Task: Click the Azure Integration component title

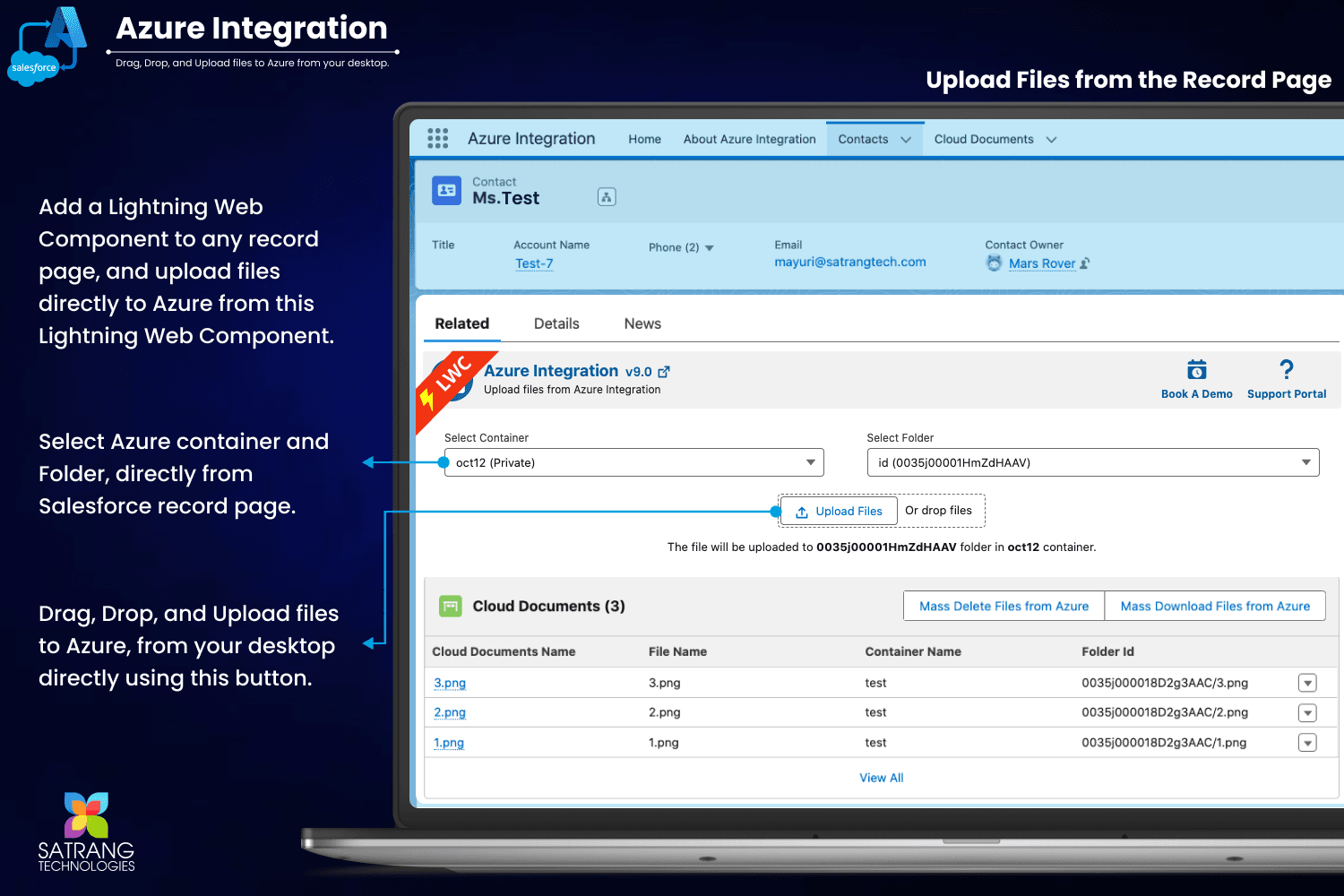Action: pos(551,371)
